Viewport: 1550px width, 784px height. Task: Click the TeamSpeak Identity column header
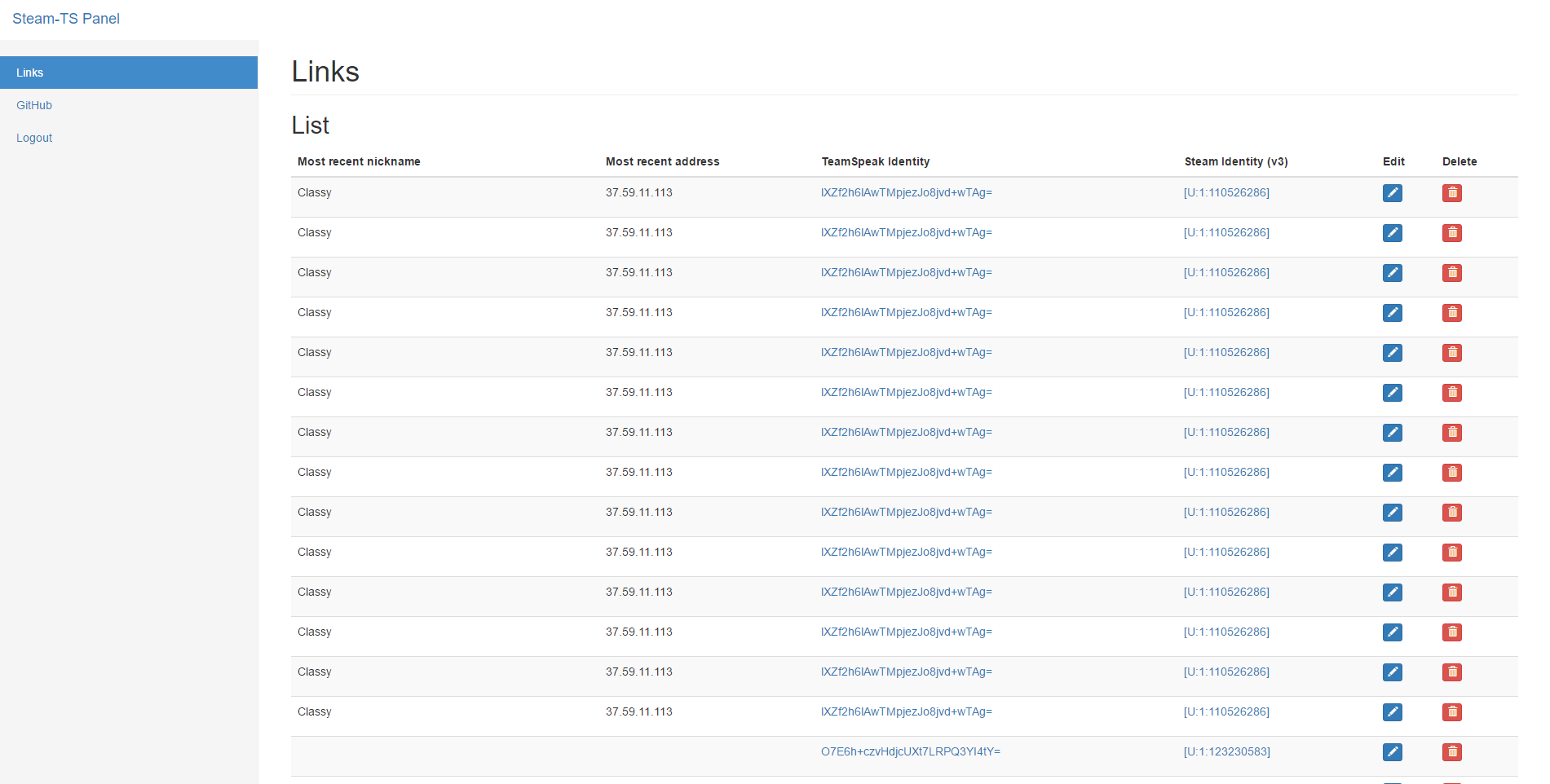click(876, 161)
